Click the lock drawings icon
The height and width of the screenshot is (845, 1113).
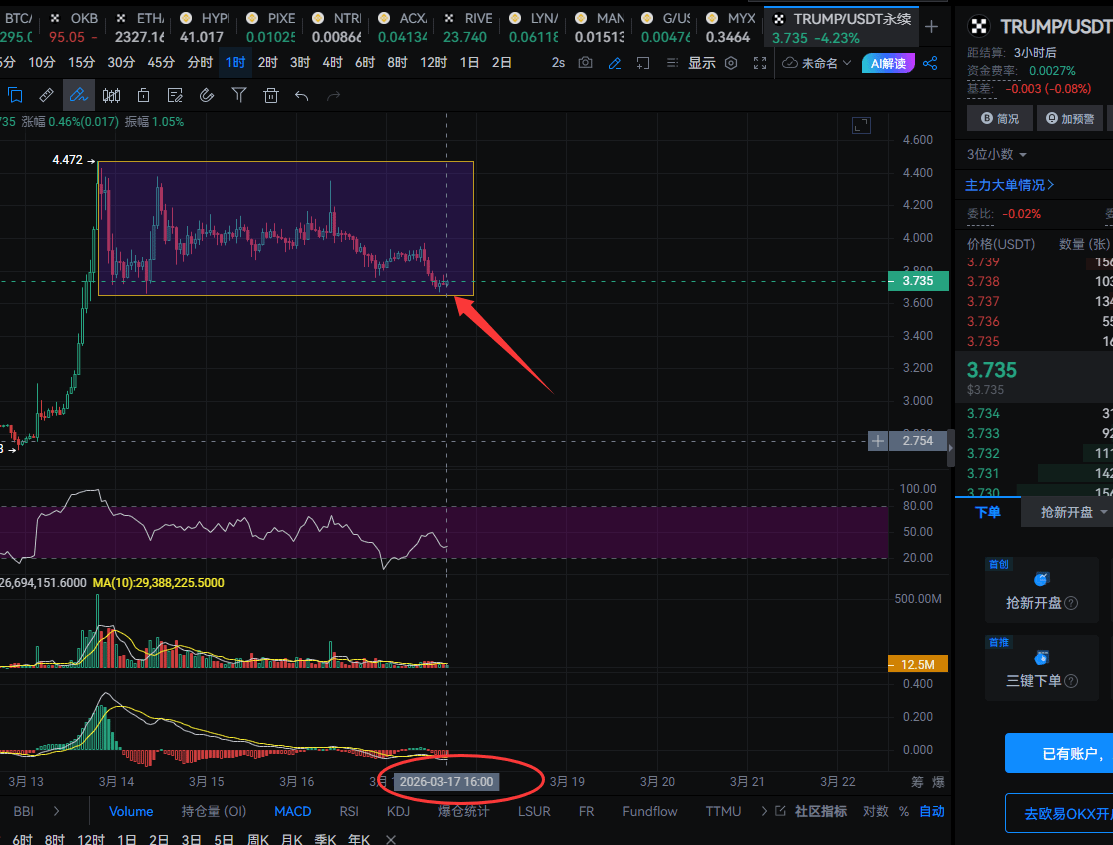pos(143,95)
